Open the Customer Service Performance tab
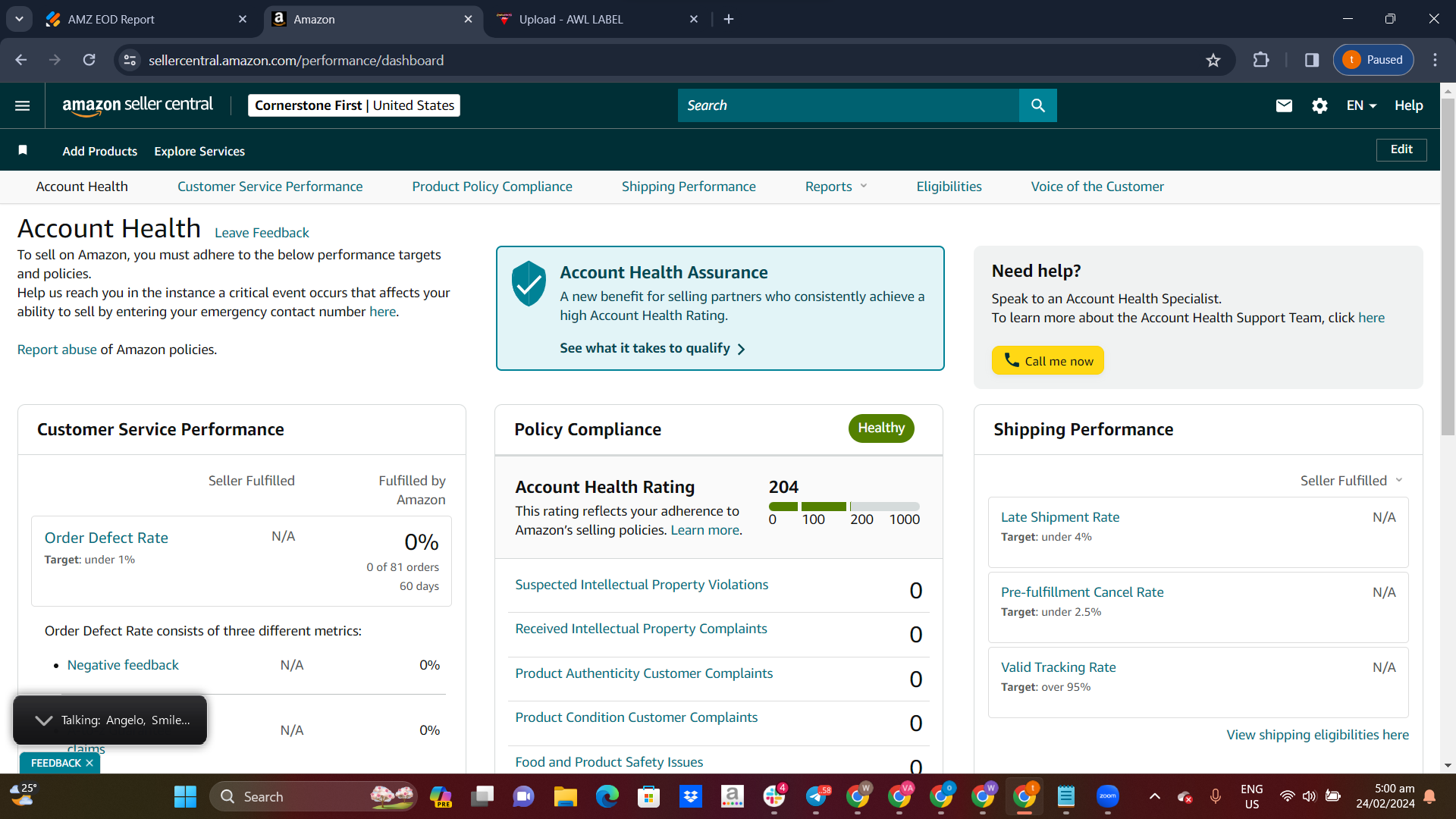Image resolution: width=1456 pixels, height=819 pixels. pos(270,187)
